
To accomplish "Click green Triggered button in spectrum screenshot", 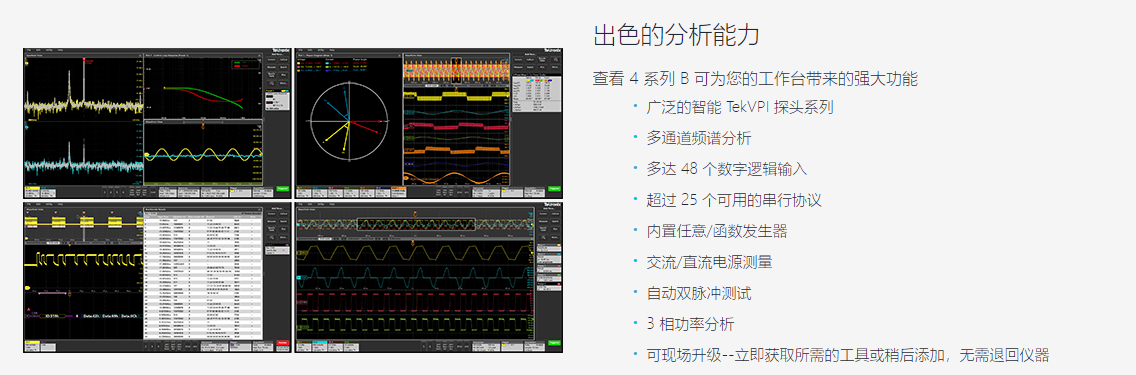I will (283, 190).
